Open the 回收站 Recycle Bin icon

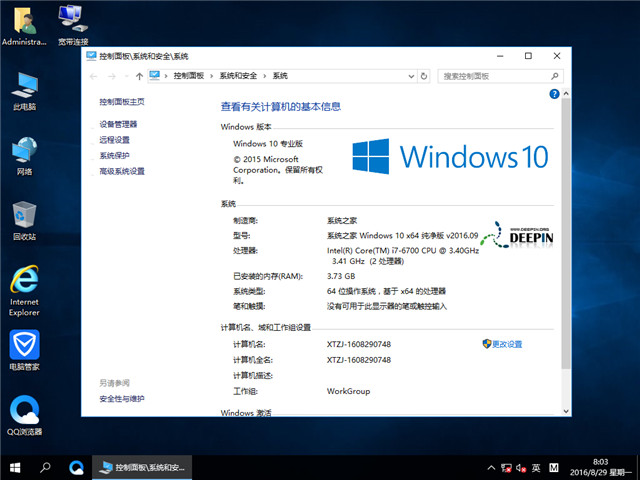point(24,216)
